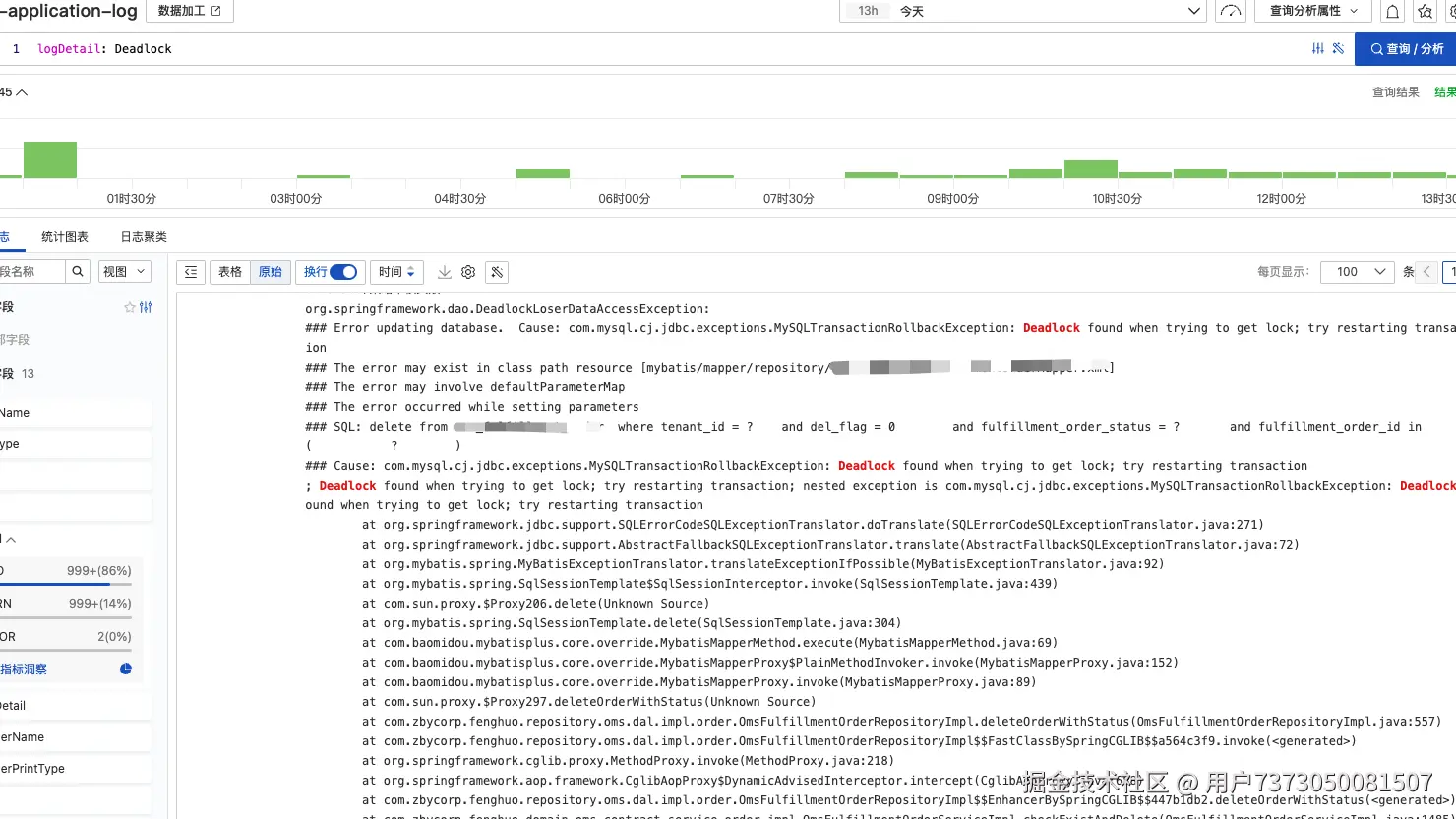The width and height of the screenshot is (1456, 819).
Task: Click the field list star icon
Action: tap(129, 307)
